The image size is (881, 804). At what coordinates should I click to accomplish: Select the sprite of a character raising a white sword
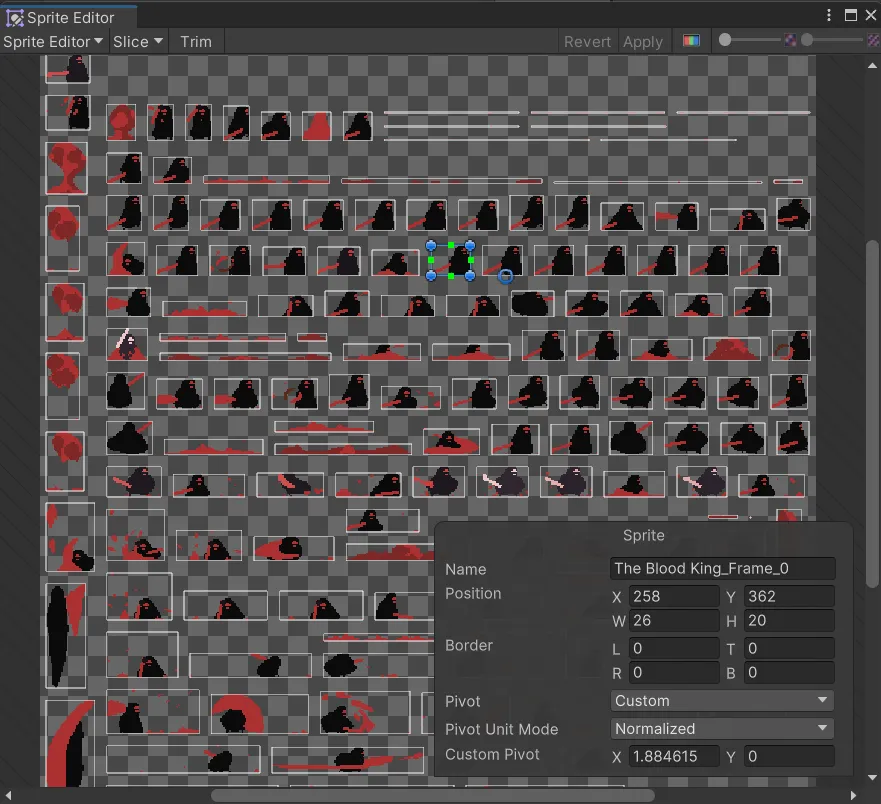coord(127,344)
